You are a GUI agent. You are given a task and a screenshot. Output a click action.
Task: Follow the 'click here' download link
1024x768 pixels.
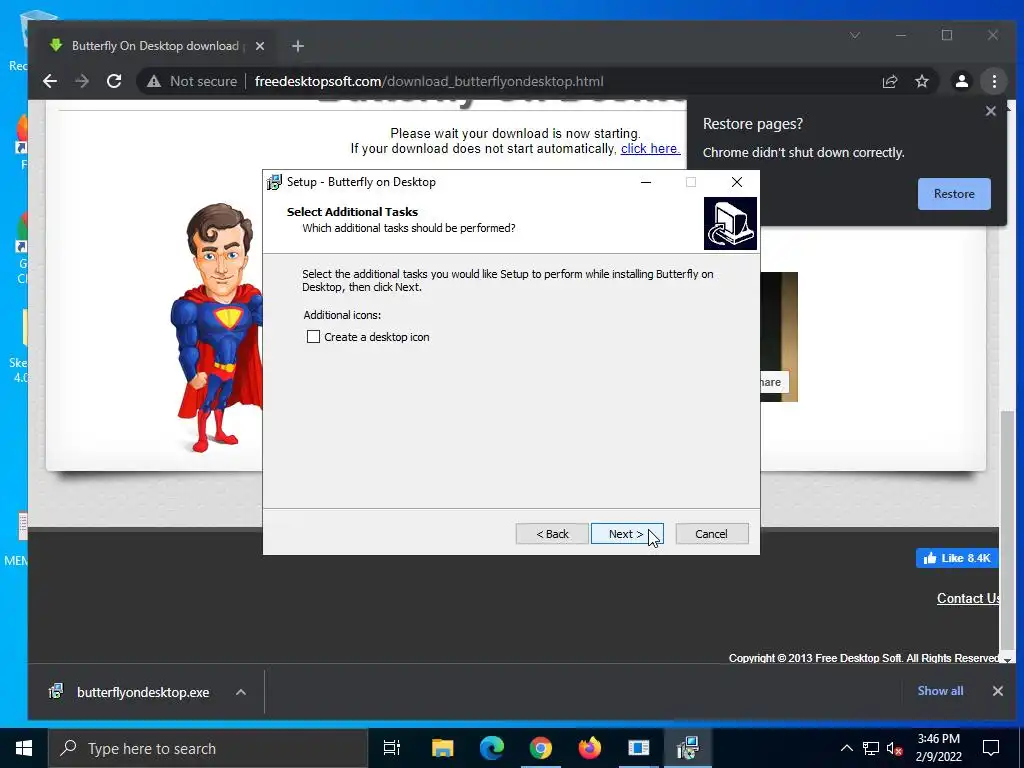click(x=650, y=149)
